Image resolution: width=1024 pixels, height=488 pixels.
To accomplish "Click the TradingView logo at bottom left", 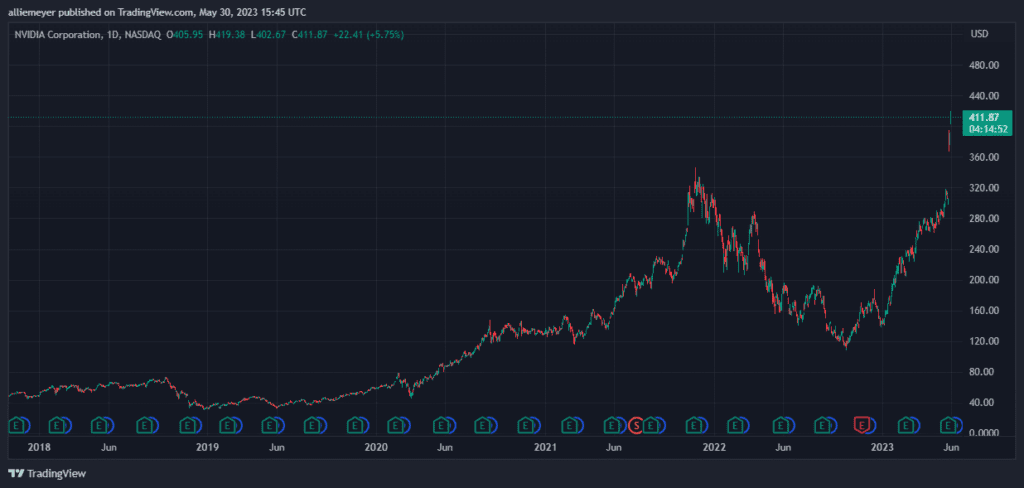I will 47,474.
